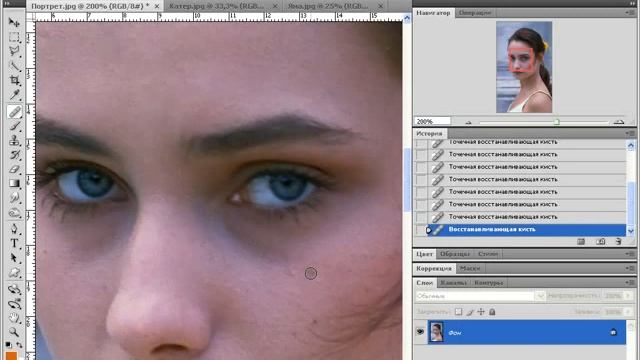Switch to the Маски tab
Viewport: 640px width, 360px height.
(x=470, y=268)
